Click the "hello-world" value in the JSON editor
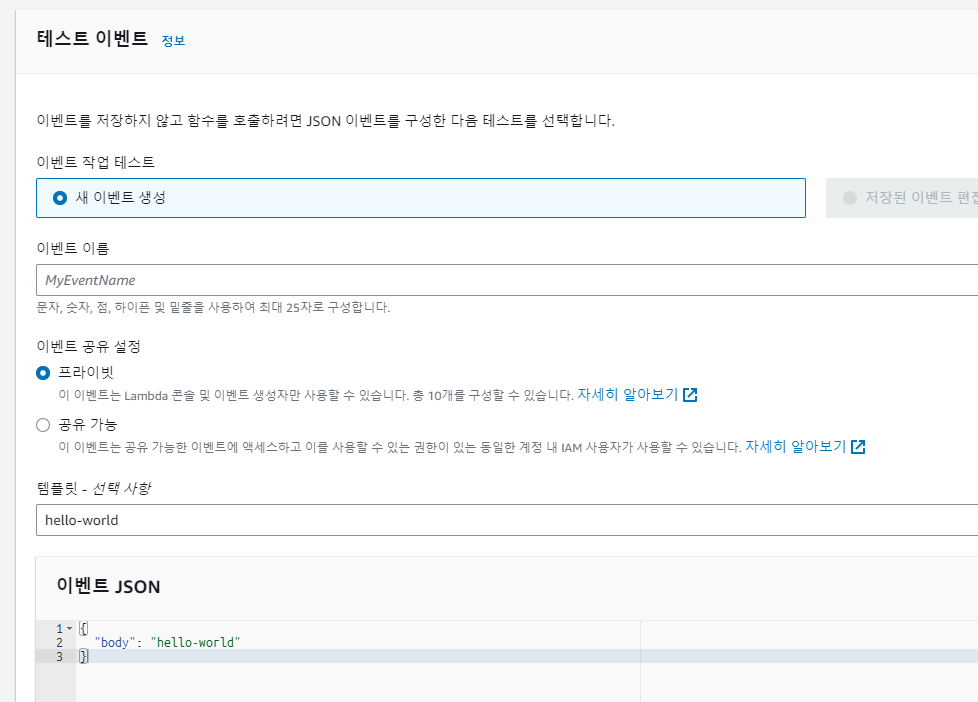 coord(195,642)
